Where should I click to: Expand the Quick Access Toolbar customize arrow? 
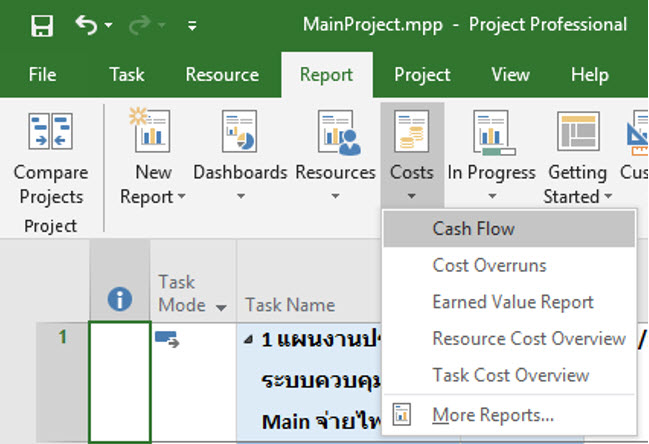191,25
